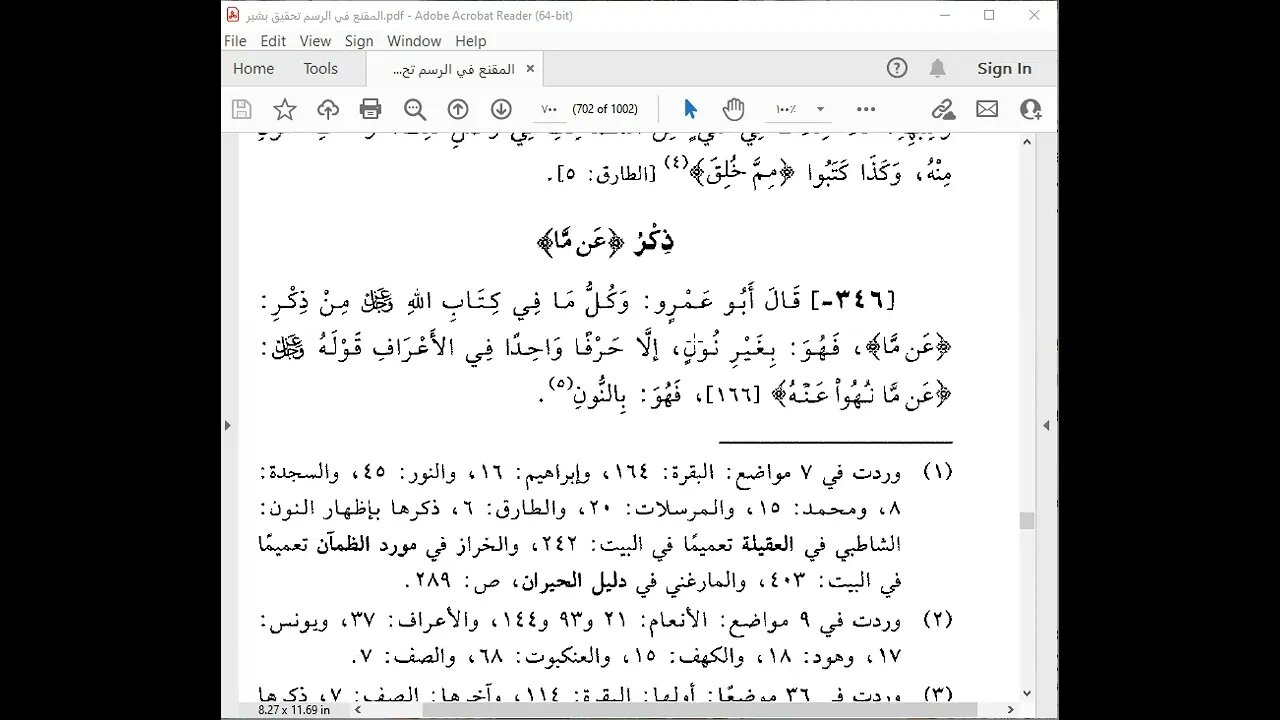Click footnote marker (1) in document
Screen dimensions: 1280x720
[x=937, y=472]
